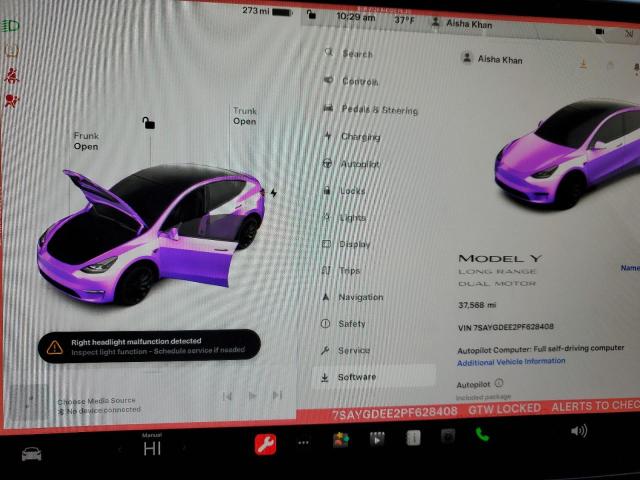Tap the GTW LOCKED status text
Viewport: 640px width, 480px height.
click(x=504, y=408)
